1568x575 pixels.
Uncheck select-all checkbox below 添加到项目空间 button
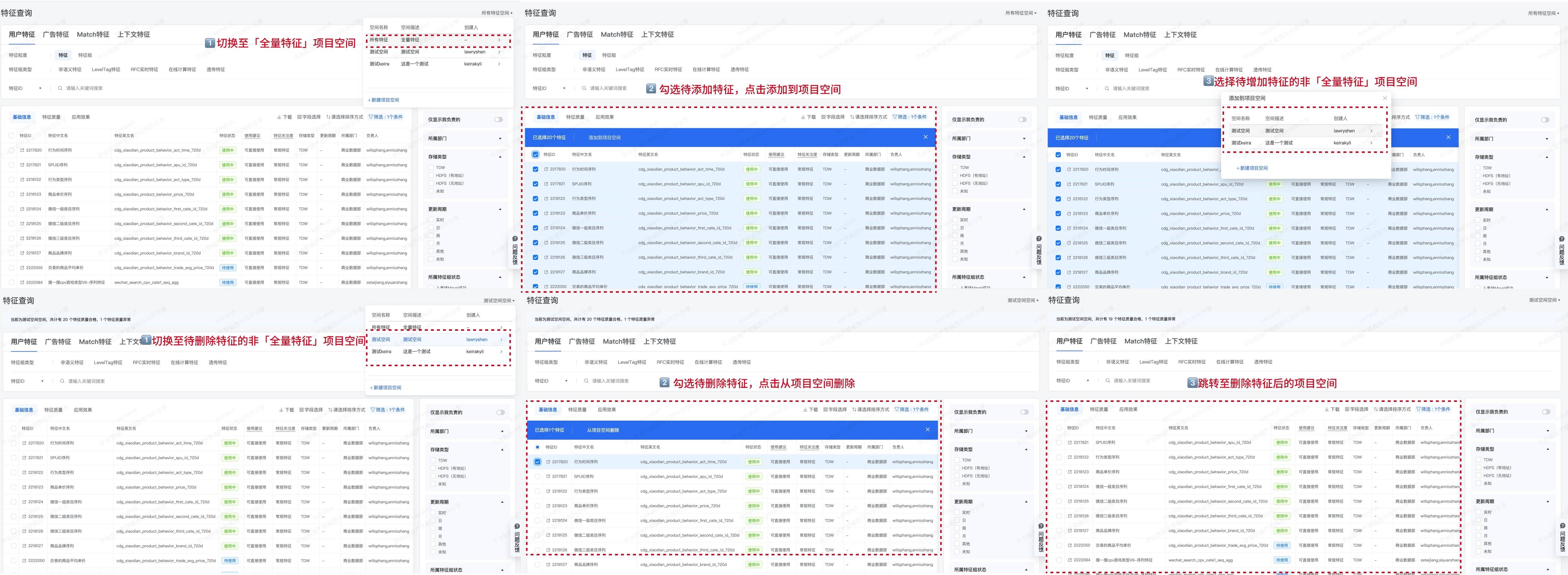coord(536,155)
